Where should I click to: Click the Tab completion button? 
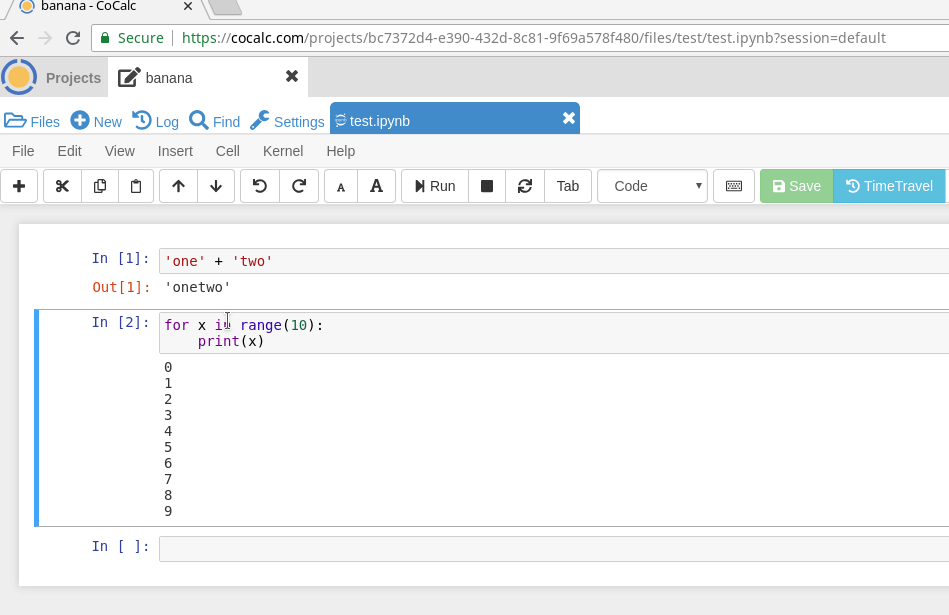(x=568, y=186)
